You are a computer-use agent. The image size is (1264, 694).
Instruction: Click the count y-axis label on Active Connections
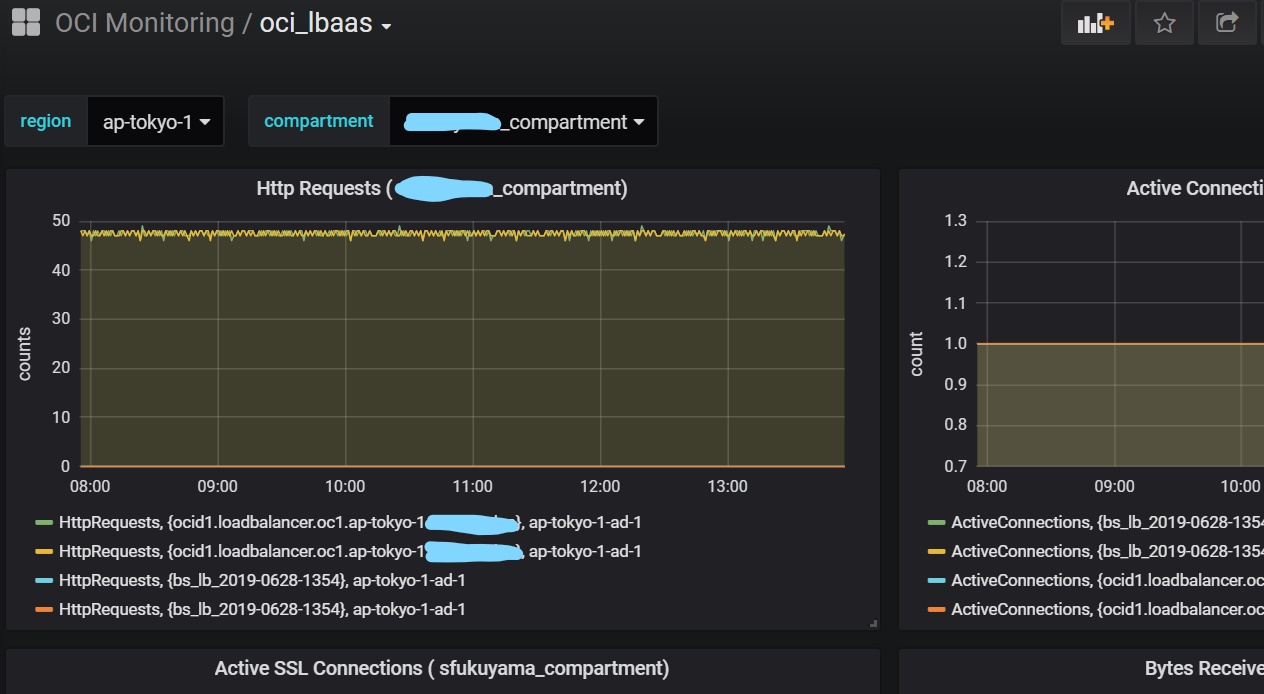pyautogui.click(x=916, y=354)
